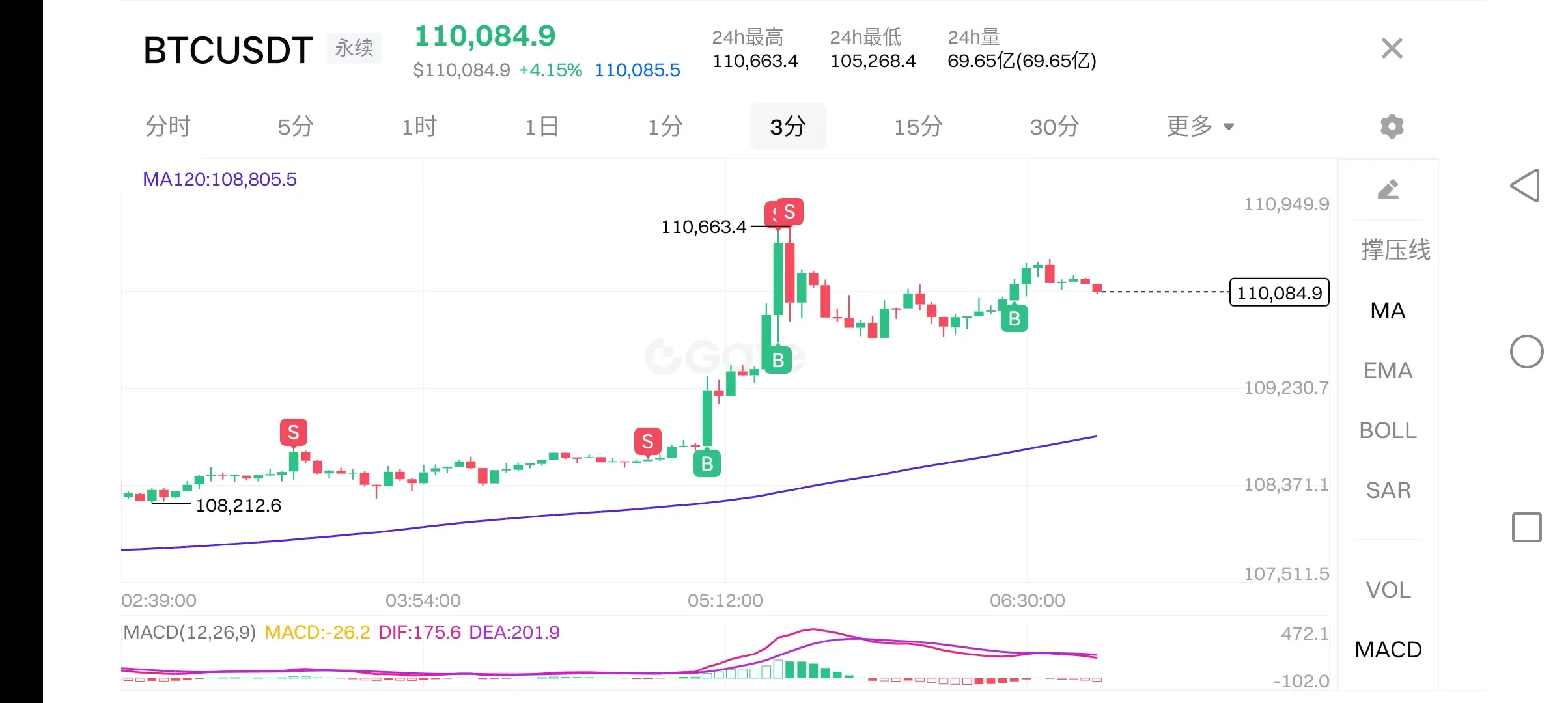Select the drawing pencil tool

pos(1388,189)
